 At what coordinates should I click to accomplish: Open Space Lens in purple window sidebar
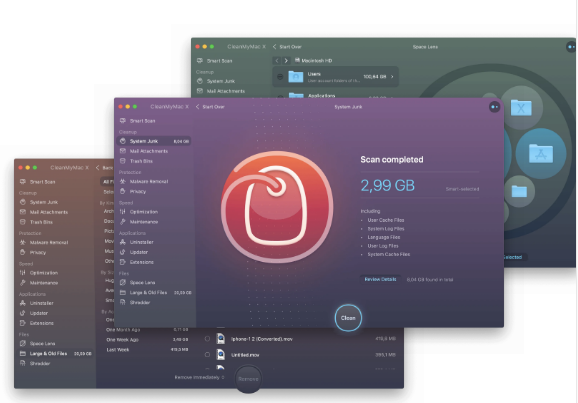137,282
